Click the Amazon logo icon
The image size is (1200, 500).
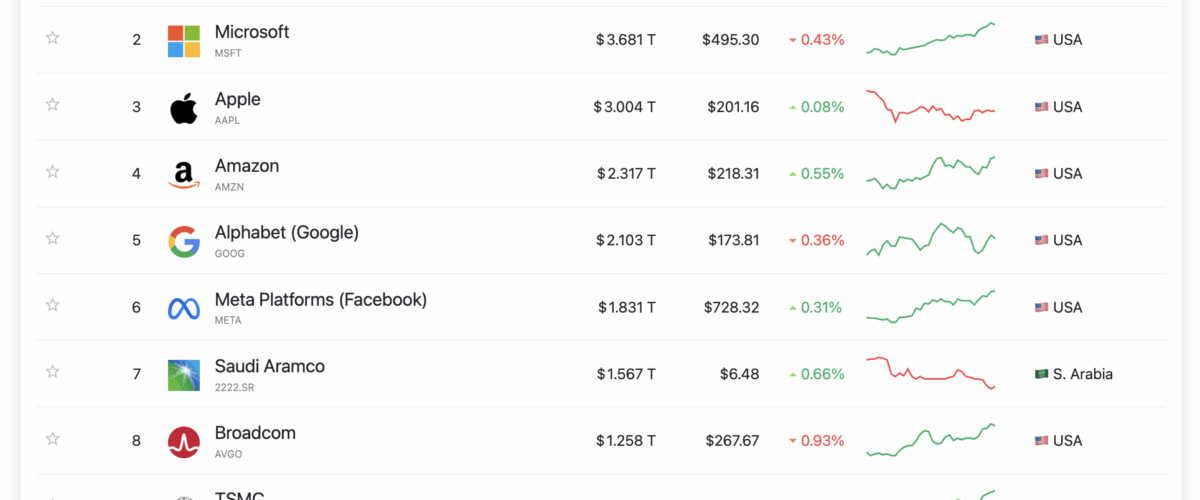(184, 175)
